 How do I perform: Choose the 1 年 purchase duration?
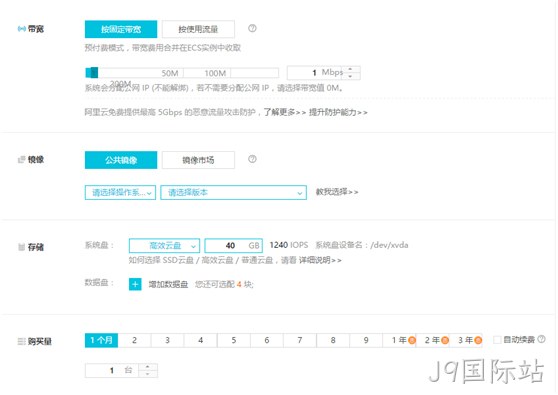coord(399,340)
